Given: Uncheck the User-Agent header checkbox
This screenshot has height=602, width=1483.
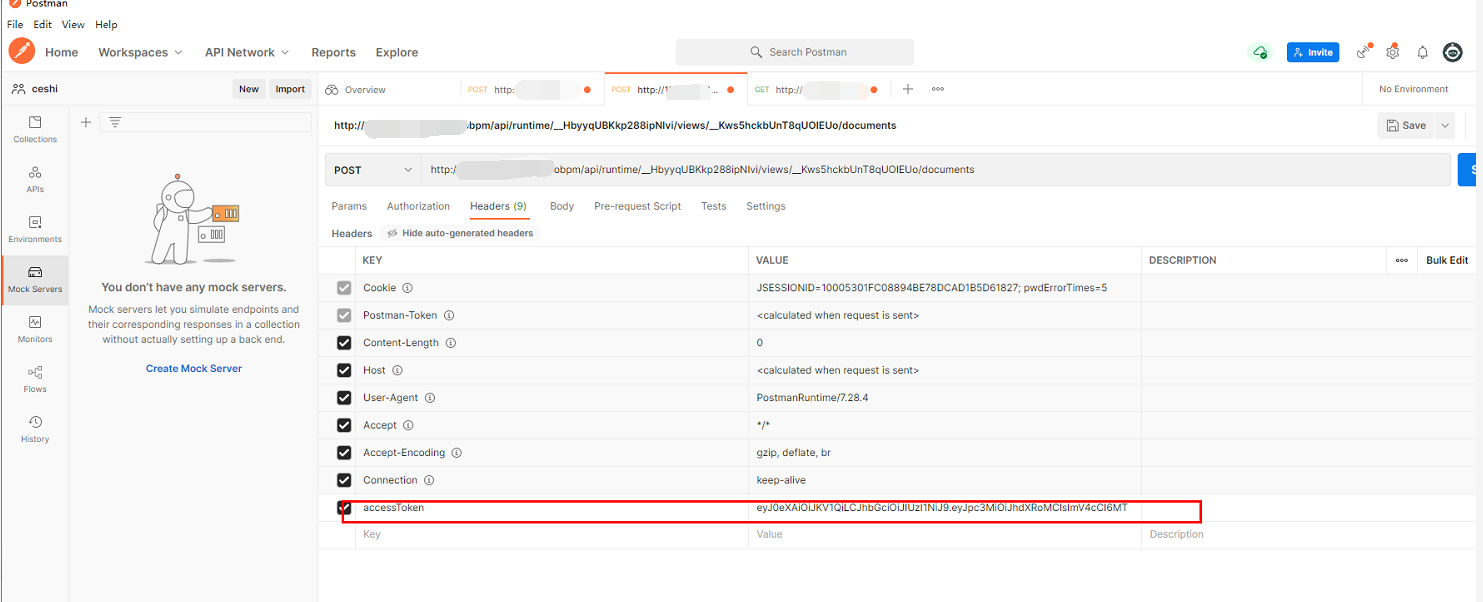Looking at the screenshot, I should pyautogui.click(x=344, y=398).
